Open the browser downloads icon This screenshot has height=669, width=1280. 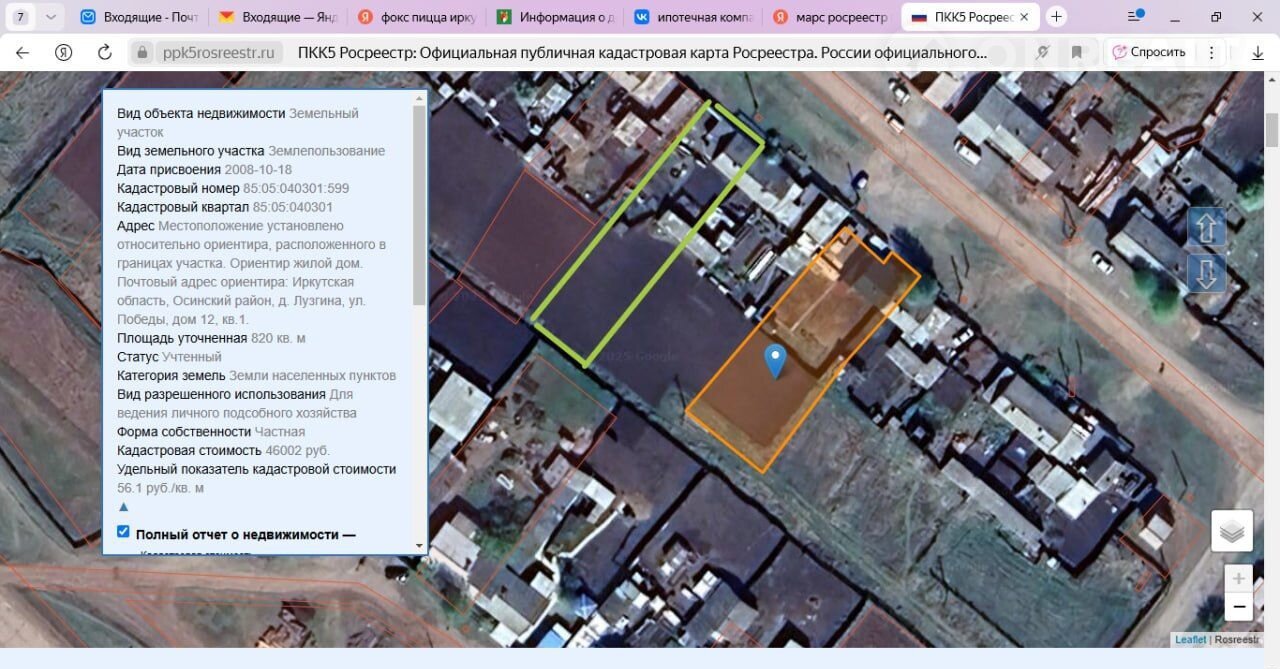[1258, 53]
